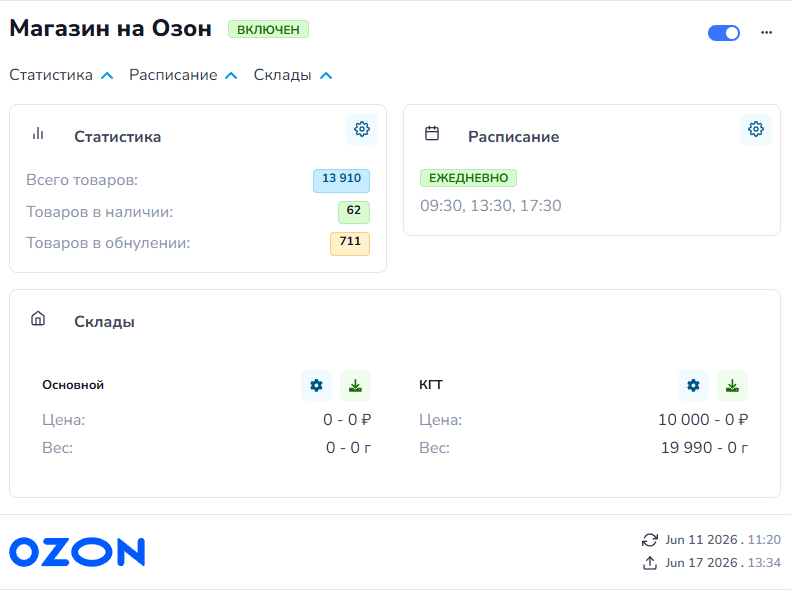Toggle the Магазин на Озон store switch off
This screenshot has width=791, height=590.
pos(723,33)
